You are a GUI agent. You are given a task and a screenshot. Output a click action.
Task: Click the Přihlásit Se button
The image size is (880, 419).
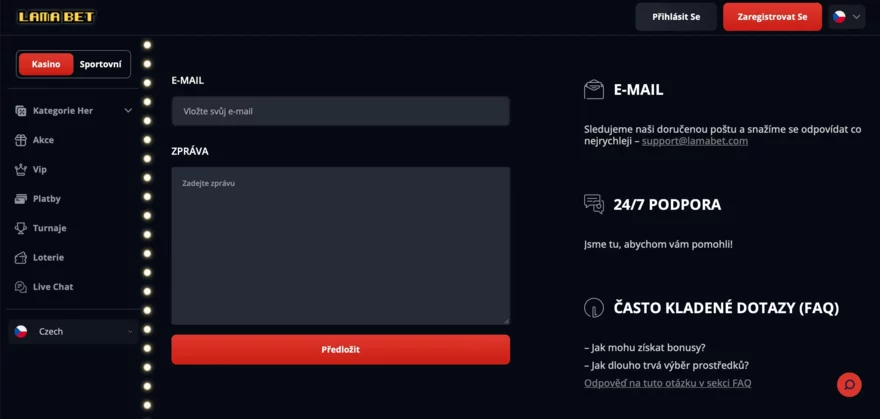point(676,17)
